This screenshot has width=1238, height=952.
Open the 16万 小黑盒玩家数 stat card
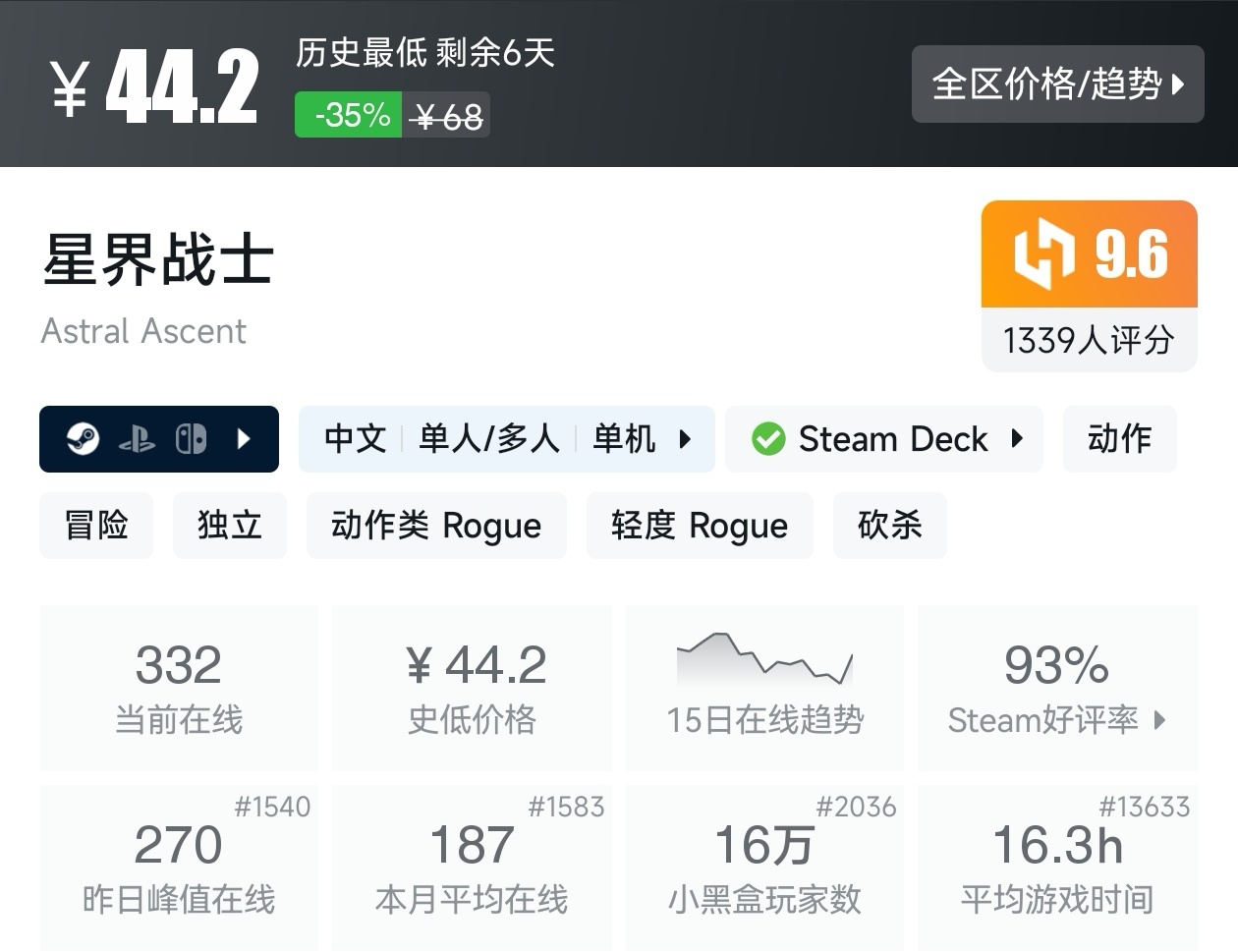(764, 868)
